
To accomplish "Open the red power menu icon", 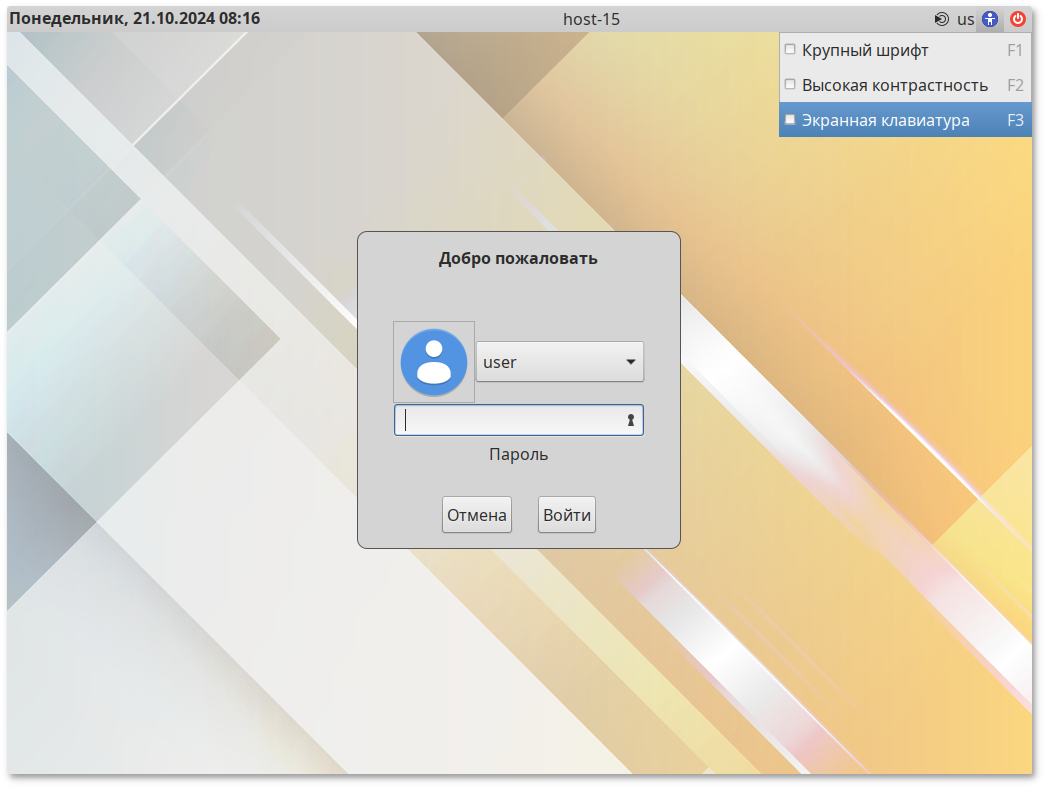I will point(1018,19).
